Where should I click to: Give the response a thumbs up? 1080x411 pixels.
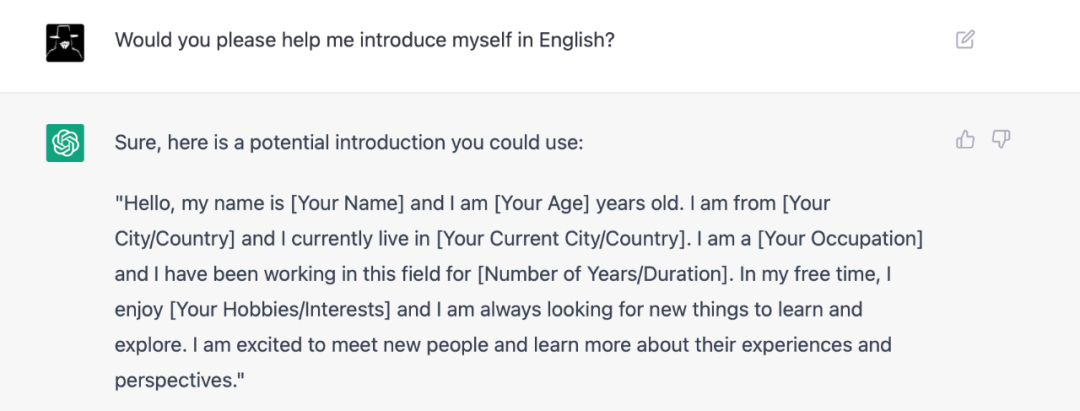[x=965, y=140]
